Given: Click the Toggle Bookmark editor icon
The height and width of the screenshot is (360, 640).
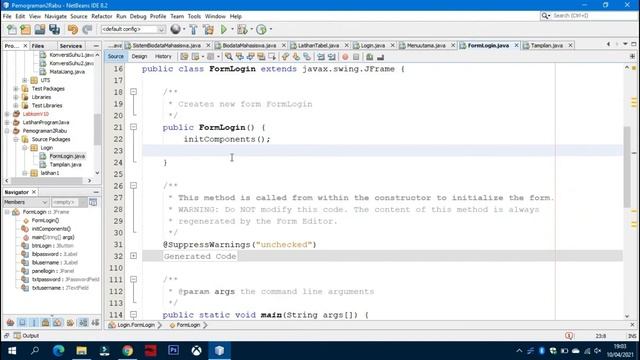Looking at the screenshot, I should coord(307,57).
